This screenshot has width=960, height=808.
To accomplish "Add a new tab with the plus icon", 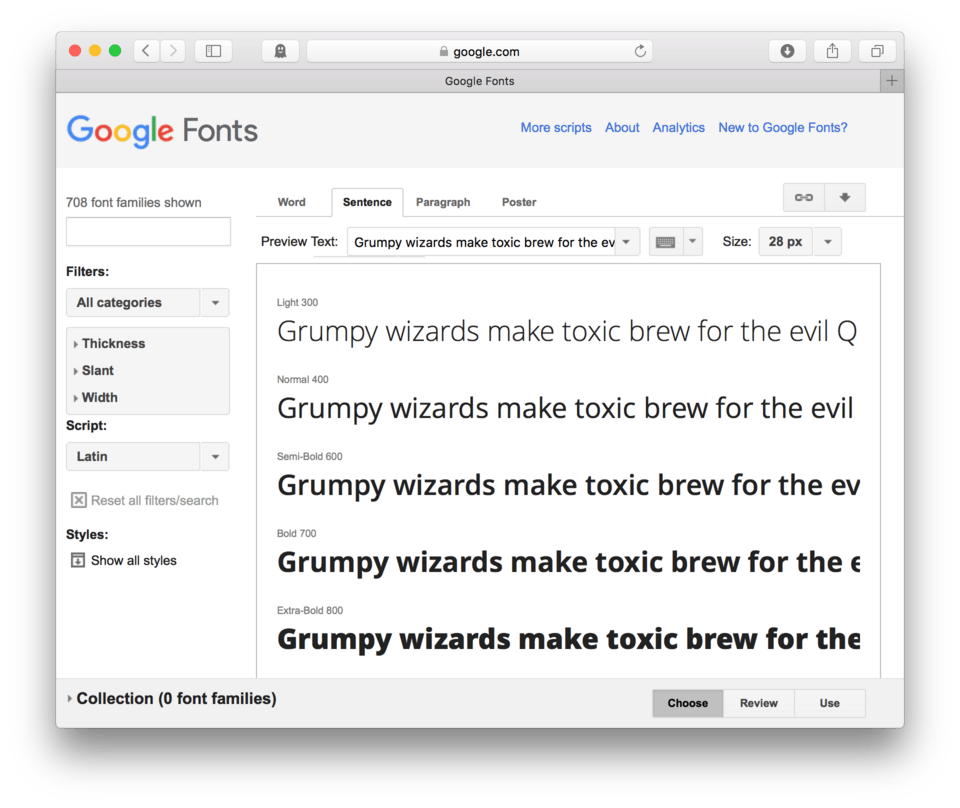I will tap(892, 81).
